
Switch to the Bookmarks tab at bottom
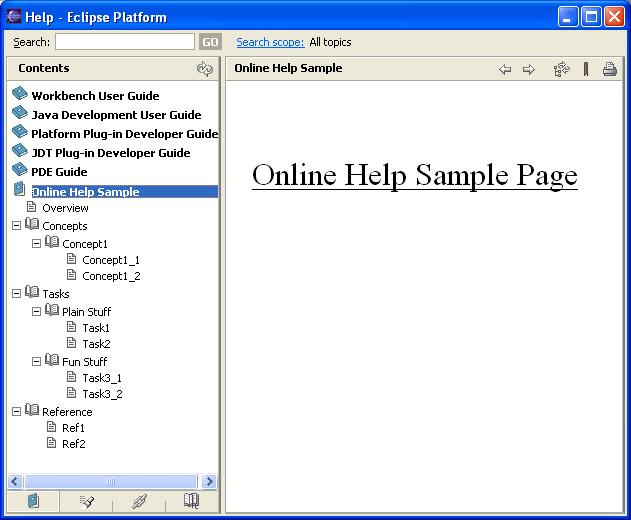(192, 501)
